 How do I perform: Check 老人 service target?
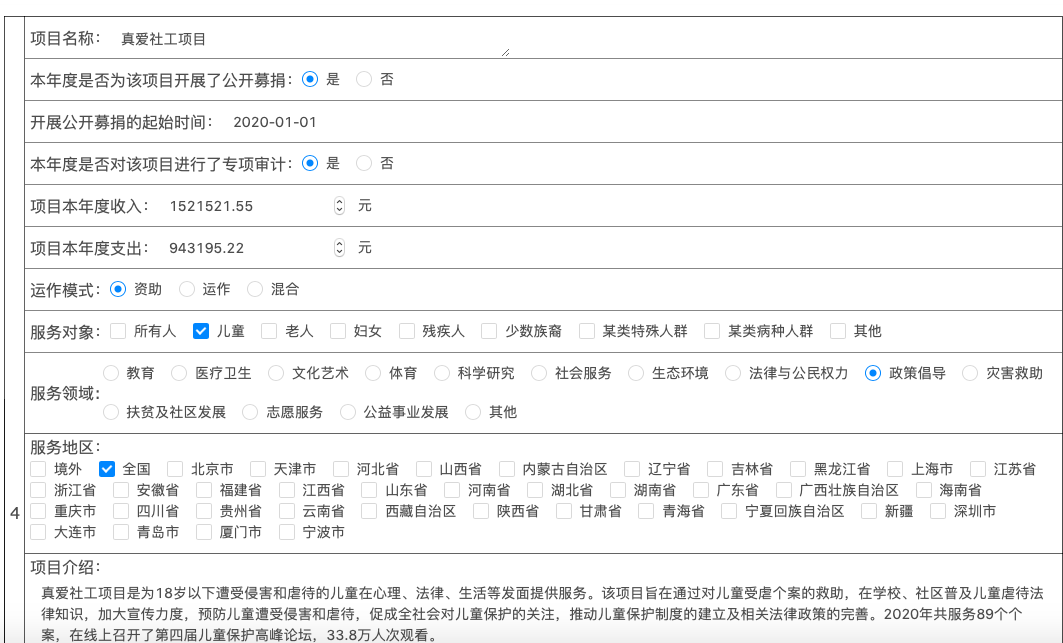pyautogui.click(x=269, y=331)
